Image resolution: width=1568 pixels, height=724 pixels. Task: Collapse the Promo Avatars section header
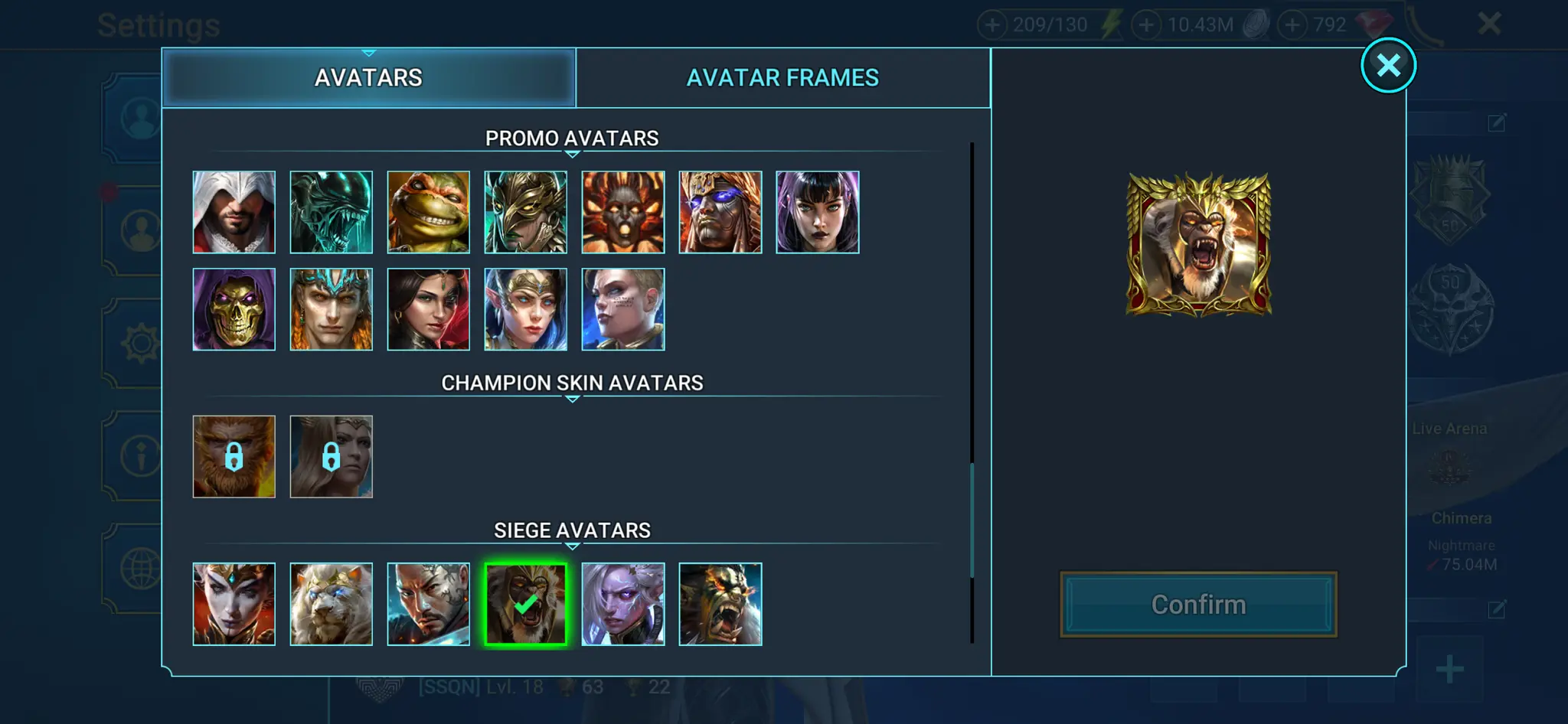pos(572,139)
